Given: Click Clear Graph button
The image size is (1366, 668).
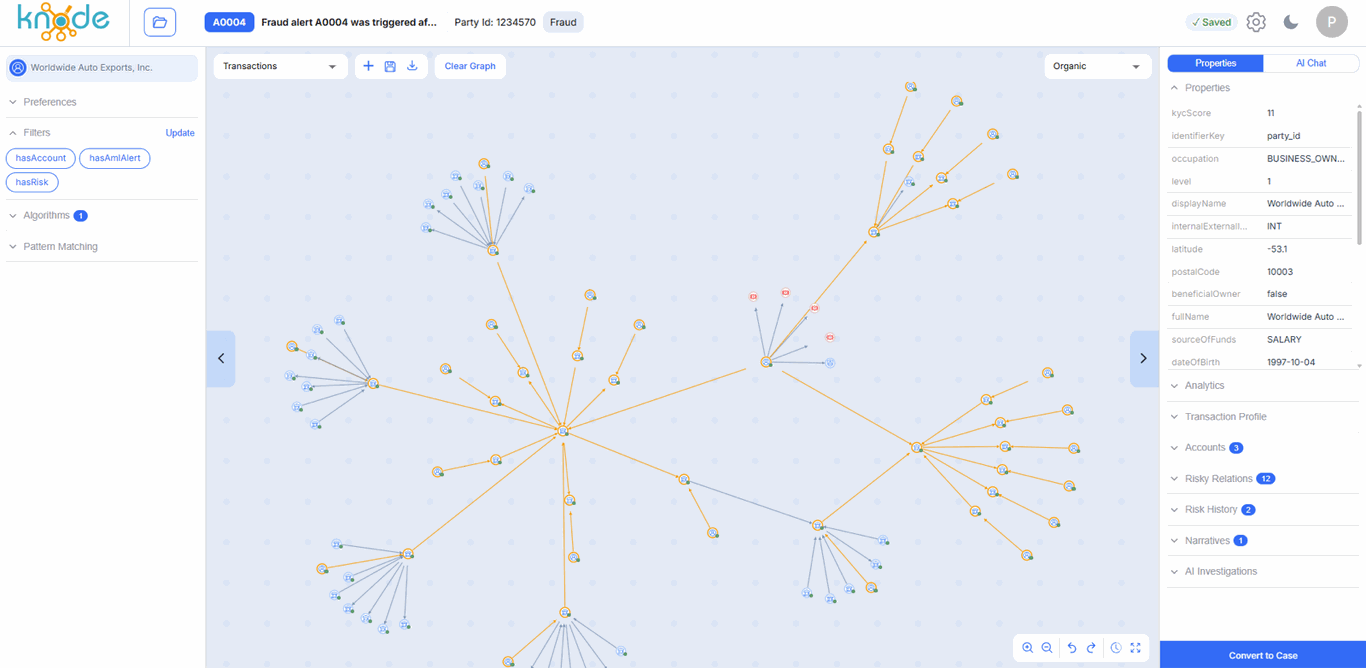Looking at the screenshot, I should (x=470, y=66).
